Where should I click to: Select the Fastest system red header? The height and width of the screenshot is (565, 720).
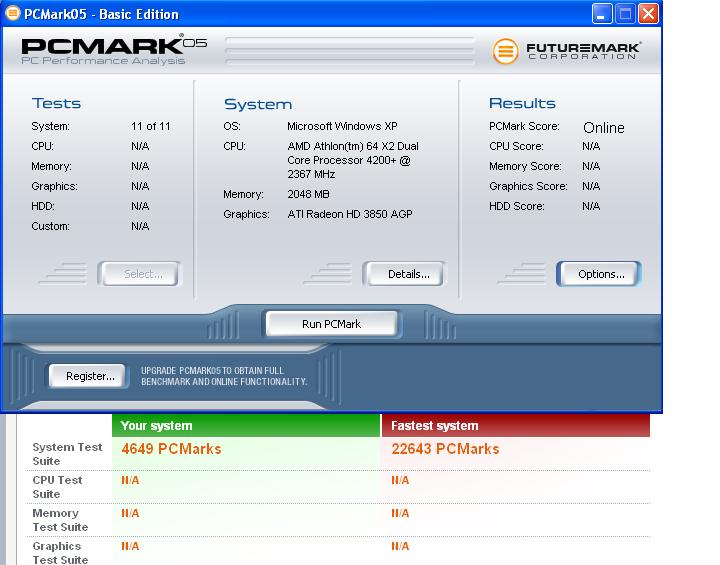516,425
